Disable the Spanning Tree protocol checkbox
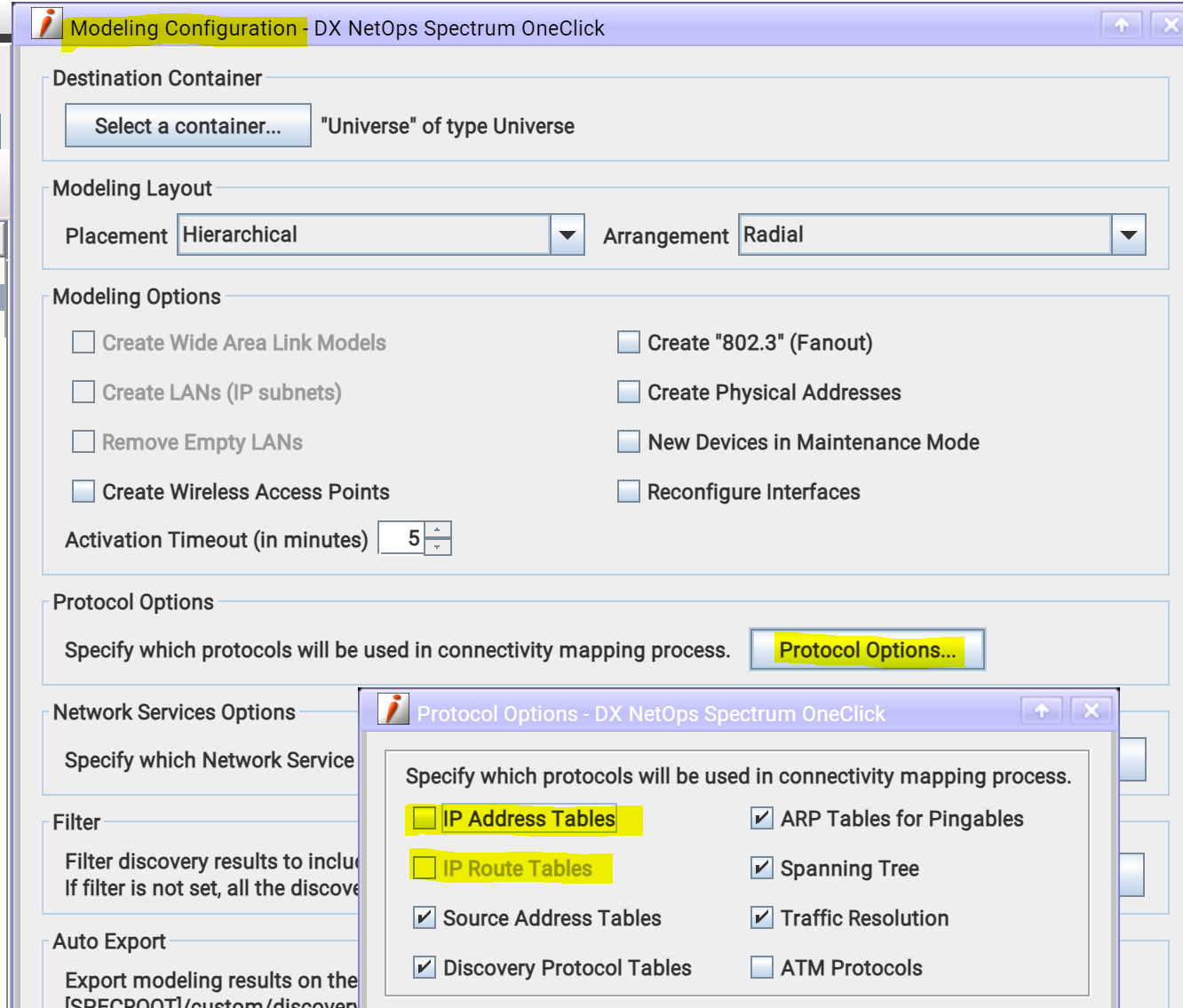Viewport: 1183px width, 1008px height. click(x=762, y=868)
